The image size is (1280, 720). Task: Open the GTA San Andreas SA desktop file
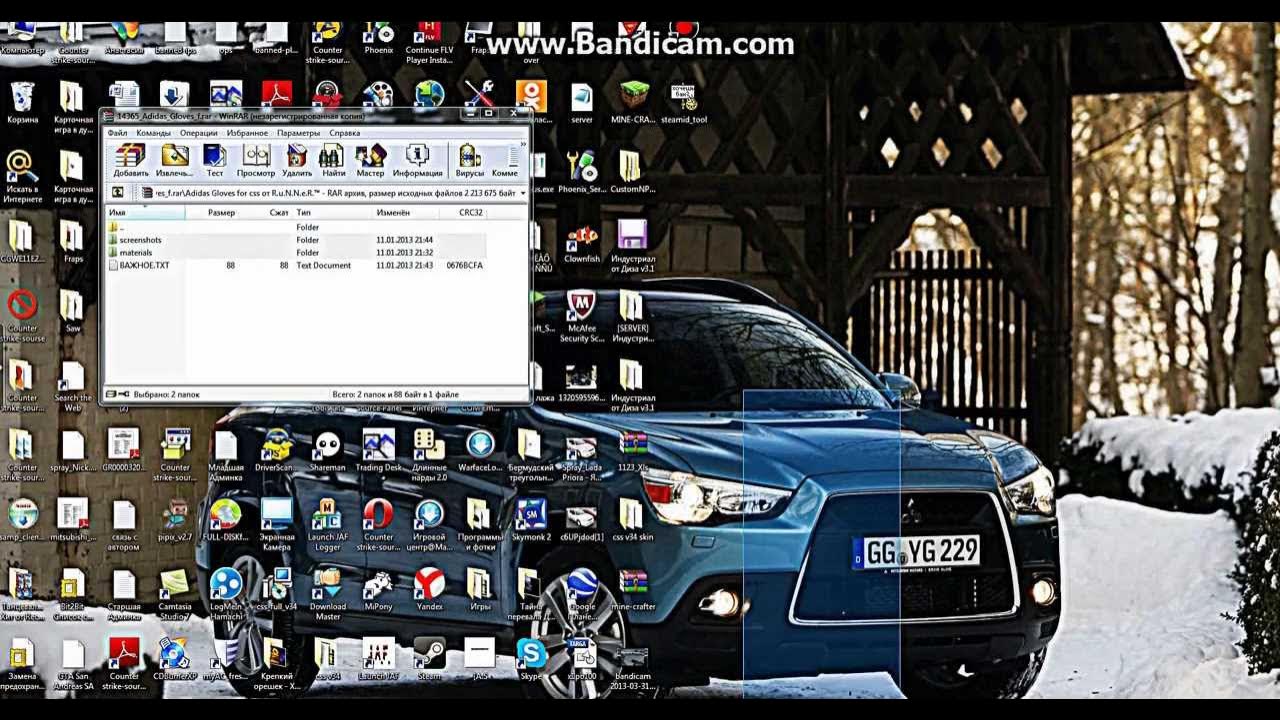72,663
